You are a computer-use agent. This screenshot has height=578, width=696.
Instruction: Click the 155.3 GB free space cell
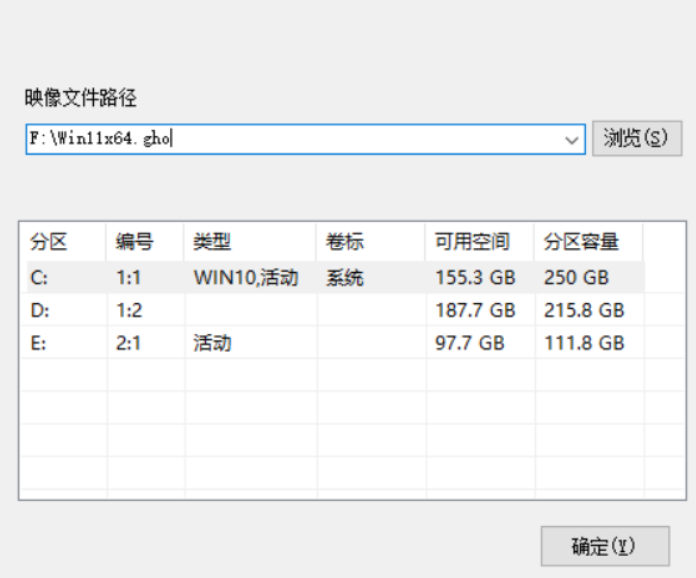[x=475, y=278]
